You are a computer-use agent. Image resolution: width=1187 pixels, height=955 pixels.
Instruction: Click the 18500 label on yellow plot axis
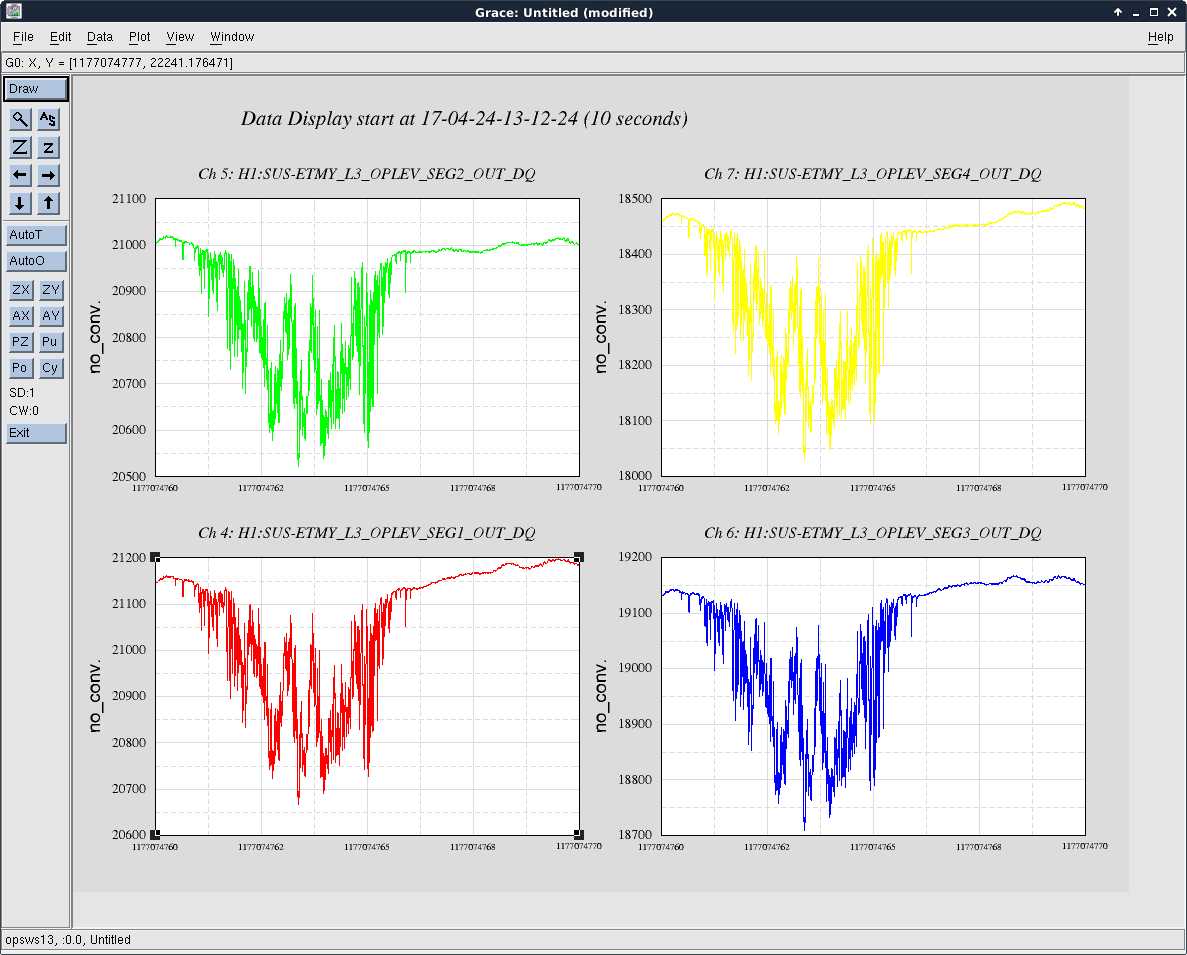(634, 198)
